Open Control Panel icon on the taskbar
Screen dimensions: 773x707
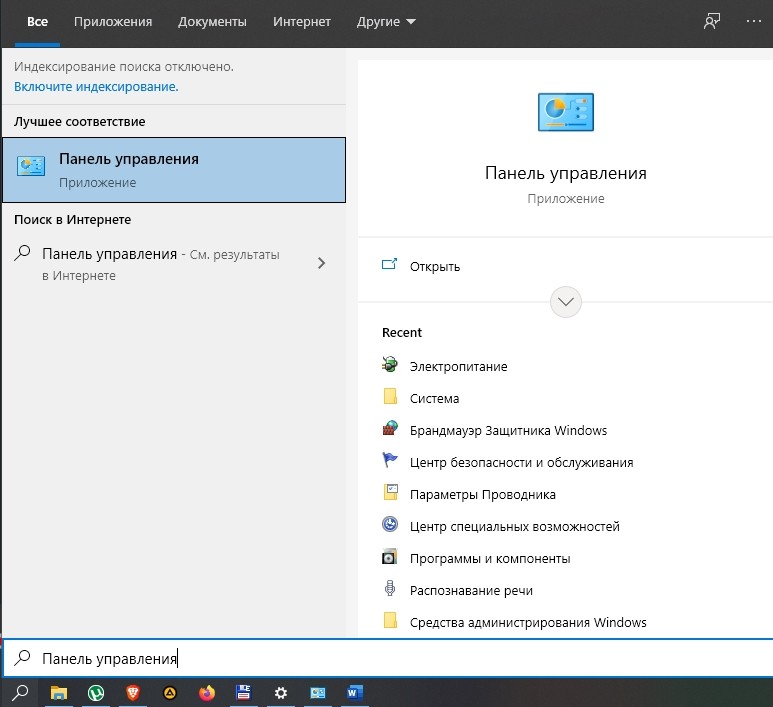point(317,693)
